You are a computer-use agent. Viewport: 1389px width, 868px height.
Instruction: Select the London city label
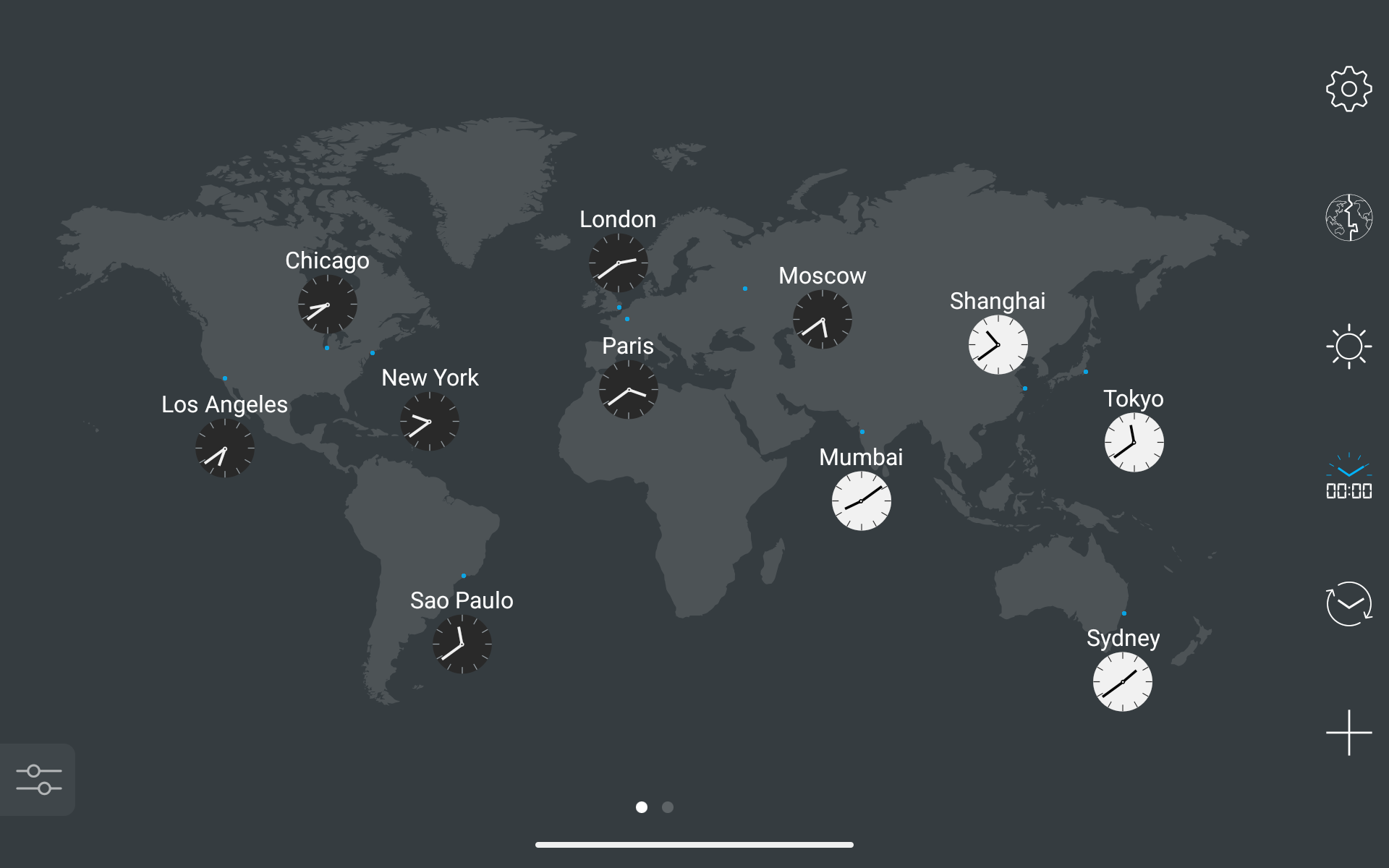click(618, 219)
